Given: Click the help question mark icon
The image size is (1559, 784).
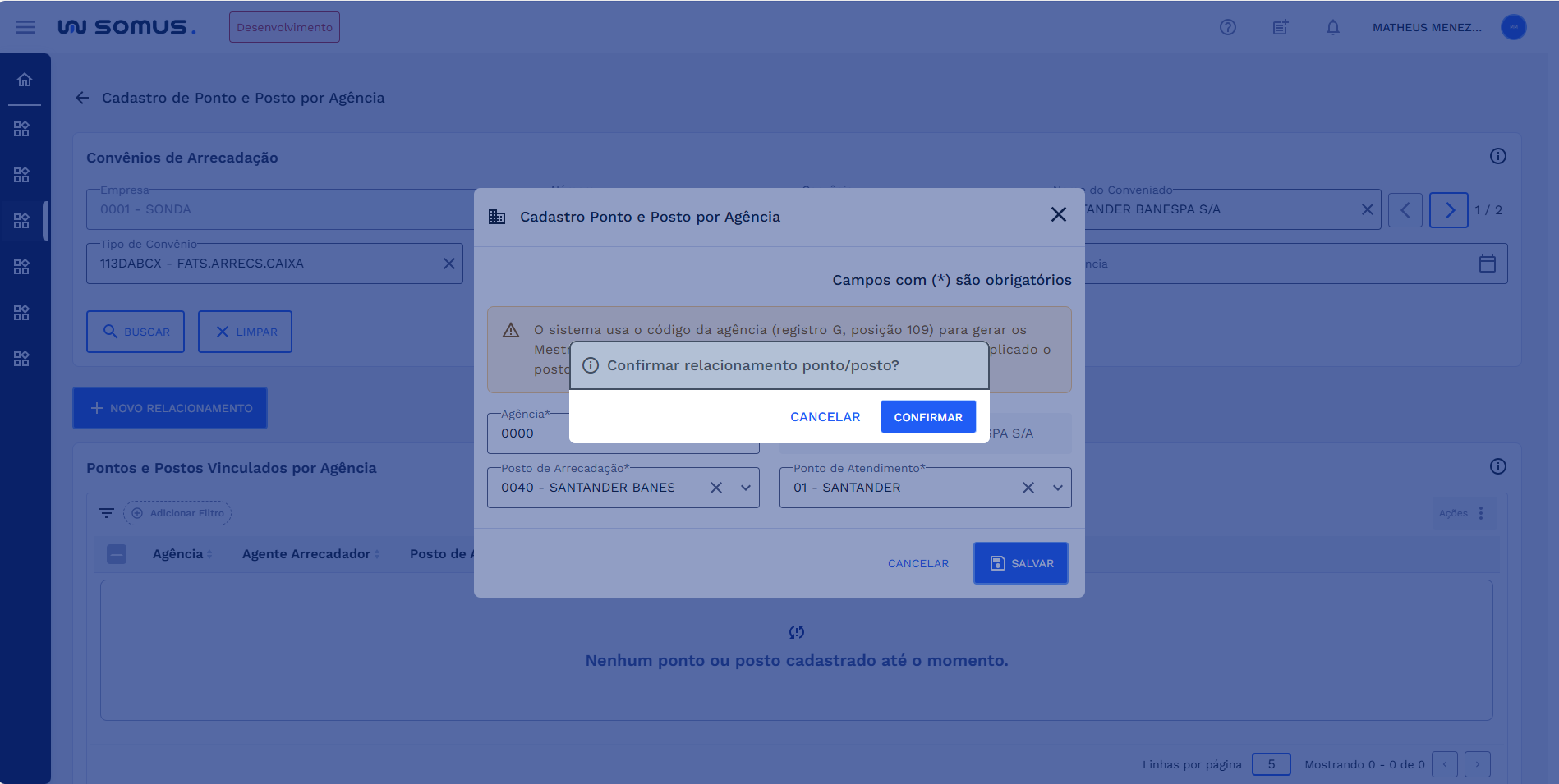Looking at the screenshot, I should click(x=1227, y=27).
